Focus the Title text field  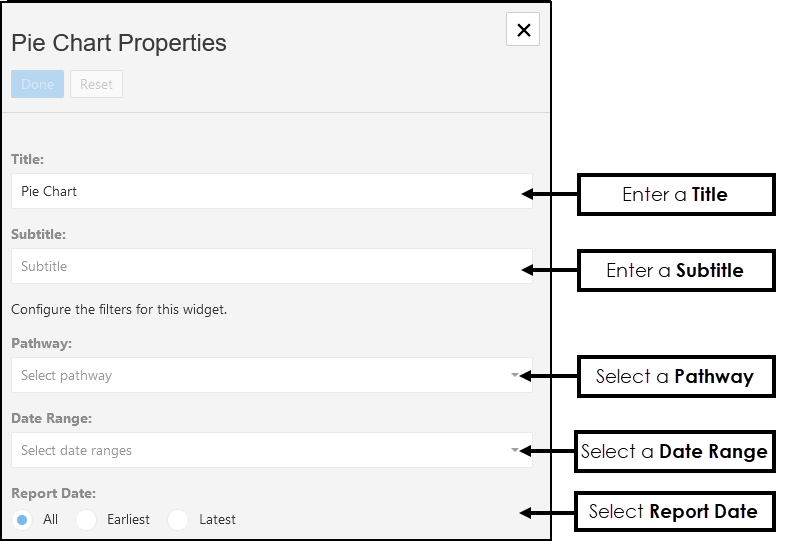pos(271,191)
